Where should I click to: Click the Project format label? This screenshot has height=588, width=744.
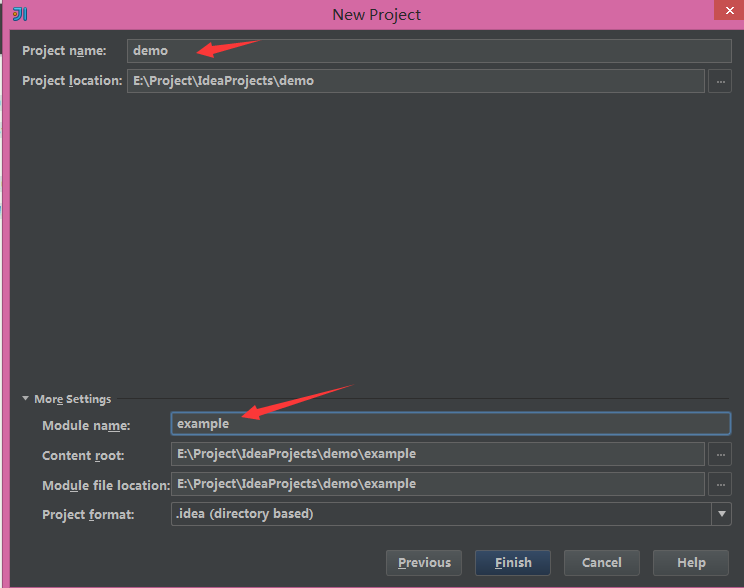(88, 515)
